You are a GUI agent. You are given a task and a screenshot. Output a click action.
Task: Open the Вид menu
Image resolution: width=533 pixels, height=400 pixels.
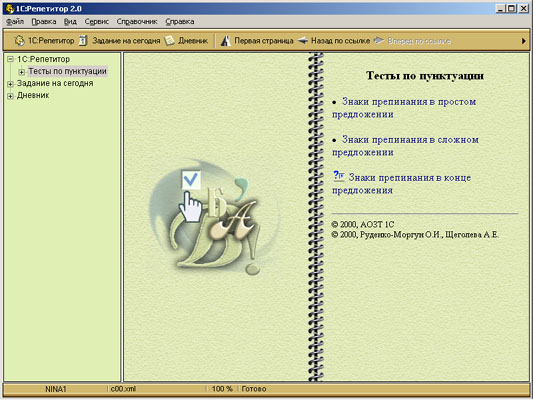[70, 21]
